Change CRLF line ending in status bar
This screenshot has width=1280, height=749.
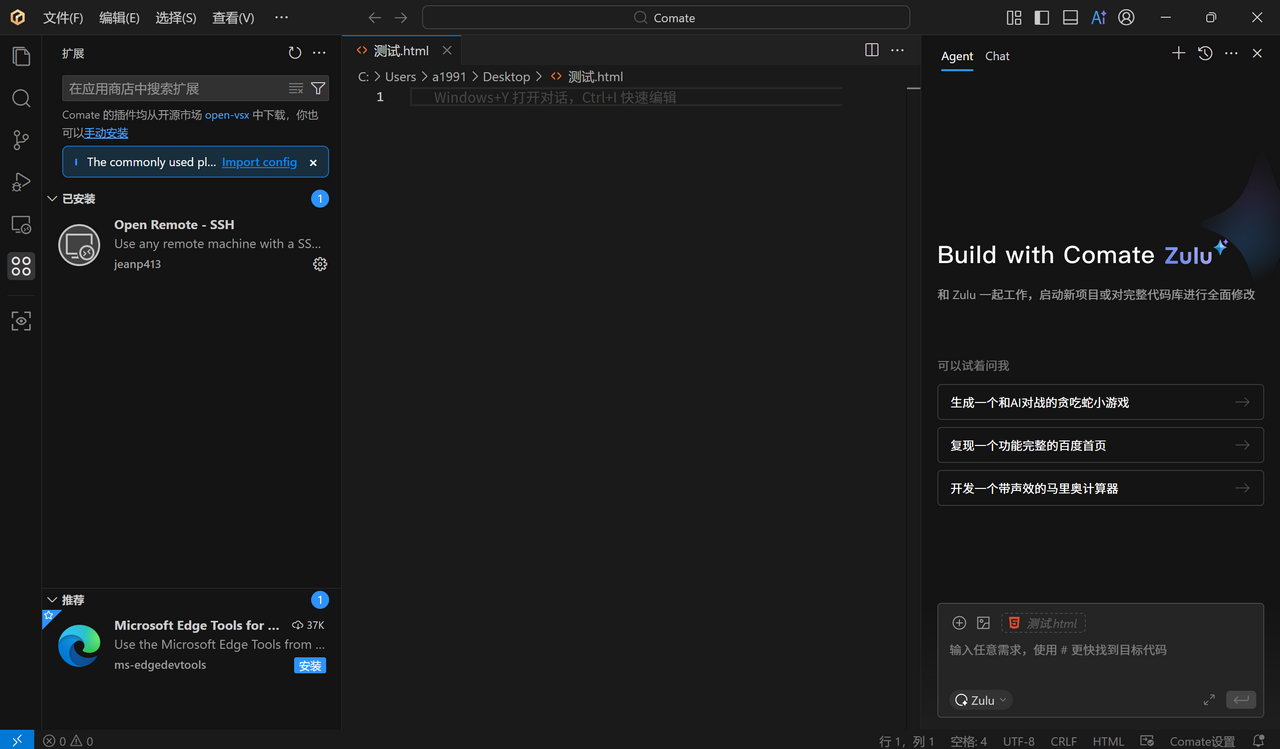click(1064, 741)
